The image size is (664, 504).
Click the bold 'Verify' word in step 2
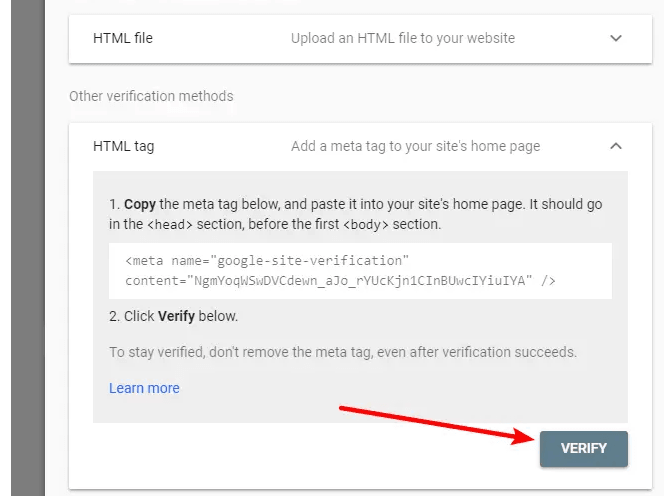[176, 316]
